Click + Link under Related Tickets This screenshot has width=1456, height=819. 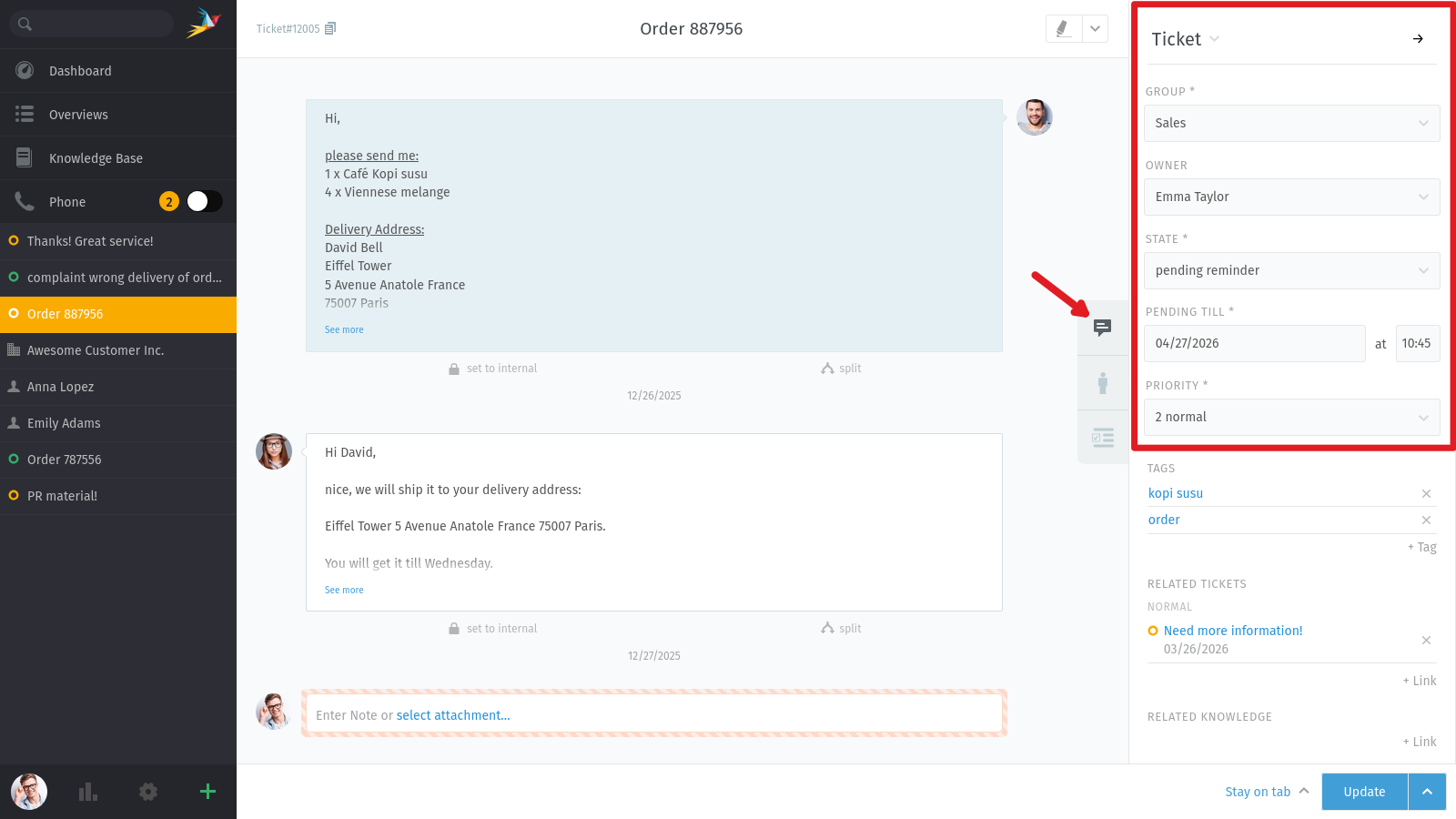[x=1420, y=681]
